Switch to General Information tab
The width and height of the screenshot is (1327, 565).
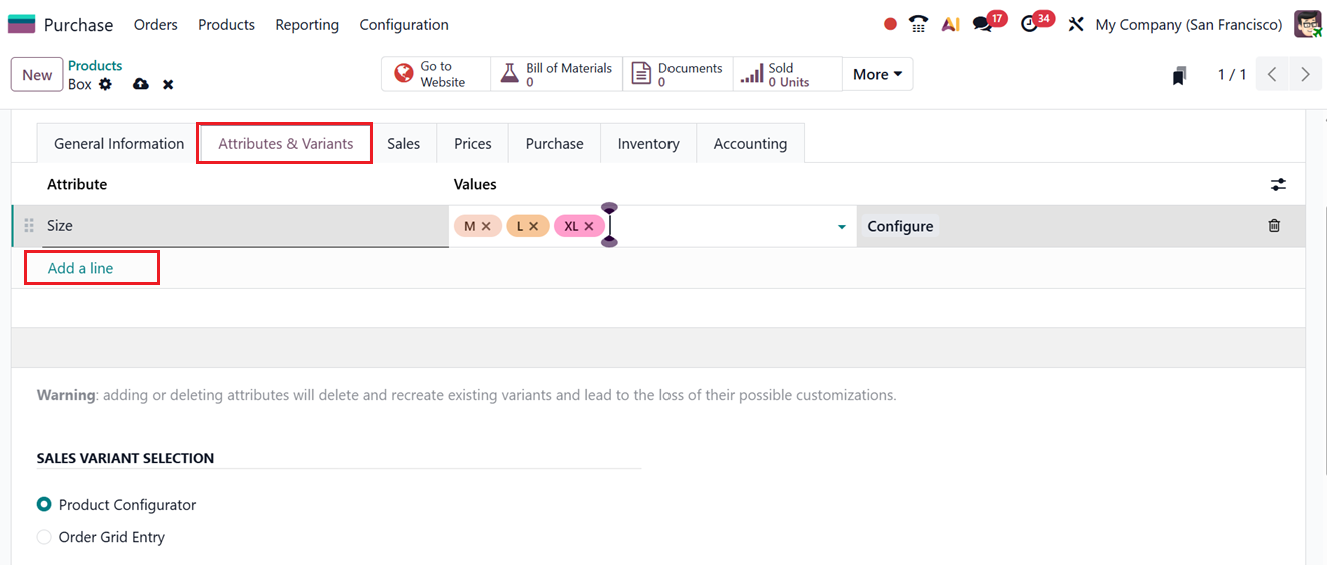coord(119,144)
